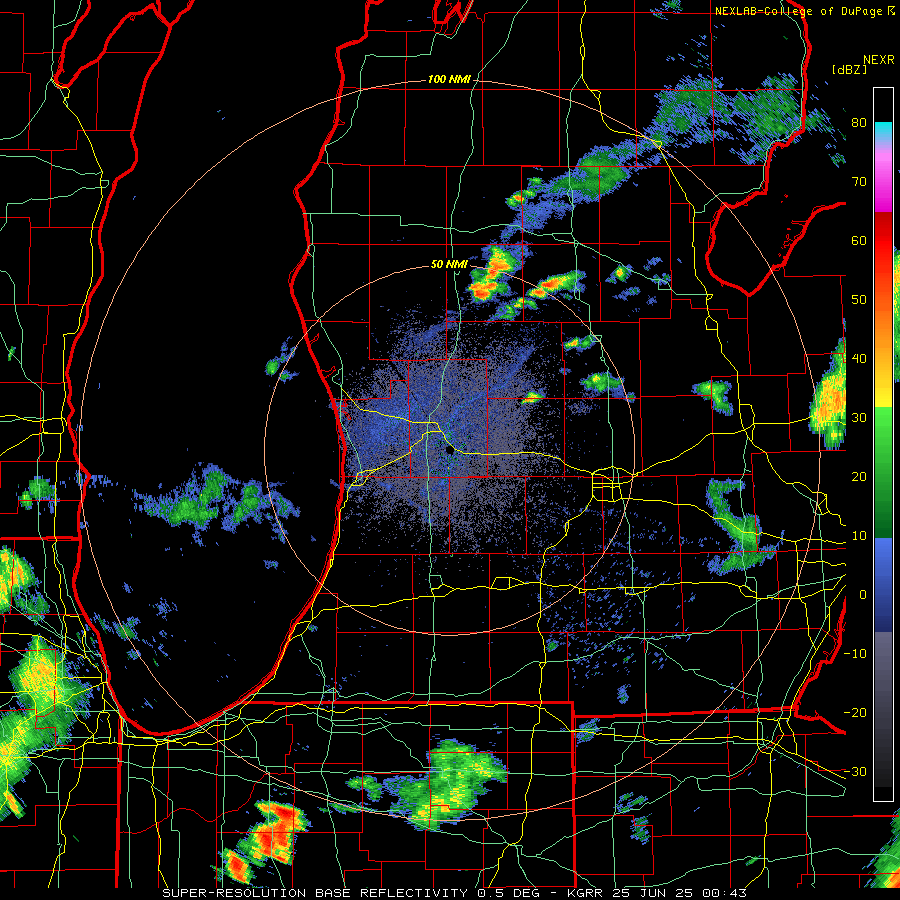Click the -20 value on the dBZ scale
Image resolution: width=900 pixels, height=900 pixels.
click(x=855, y=713)
